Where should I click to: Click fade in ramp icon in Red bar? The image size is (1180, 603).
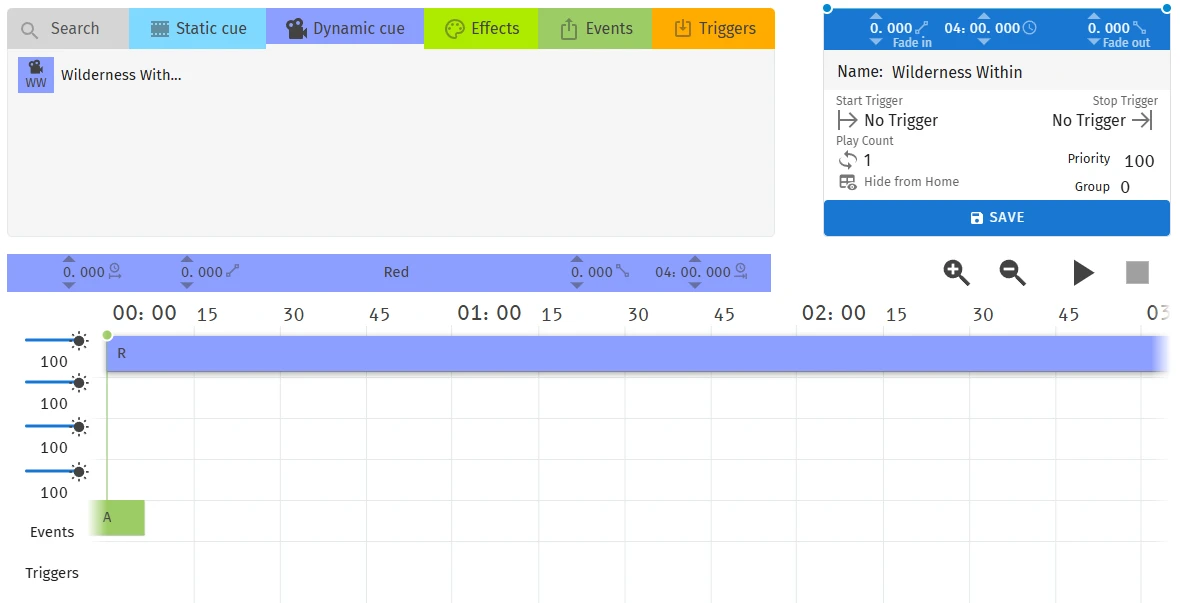233,272
